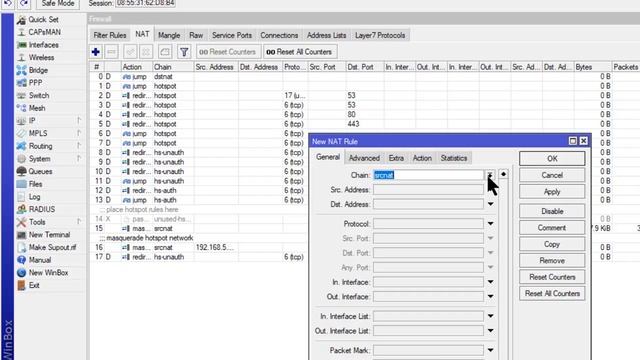The image size is (640, 360).
Task: Click the add new rule plus icon
Action: 96,52
